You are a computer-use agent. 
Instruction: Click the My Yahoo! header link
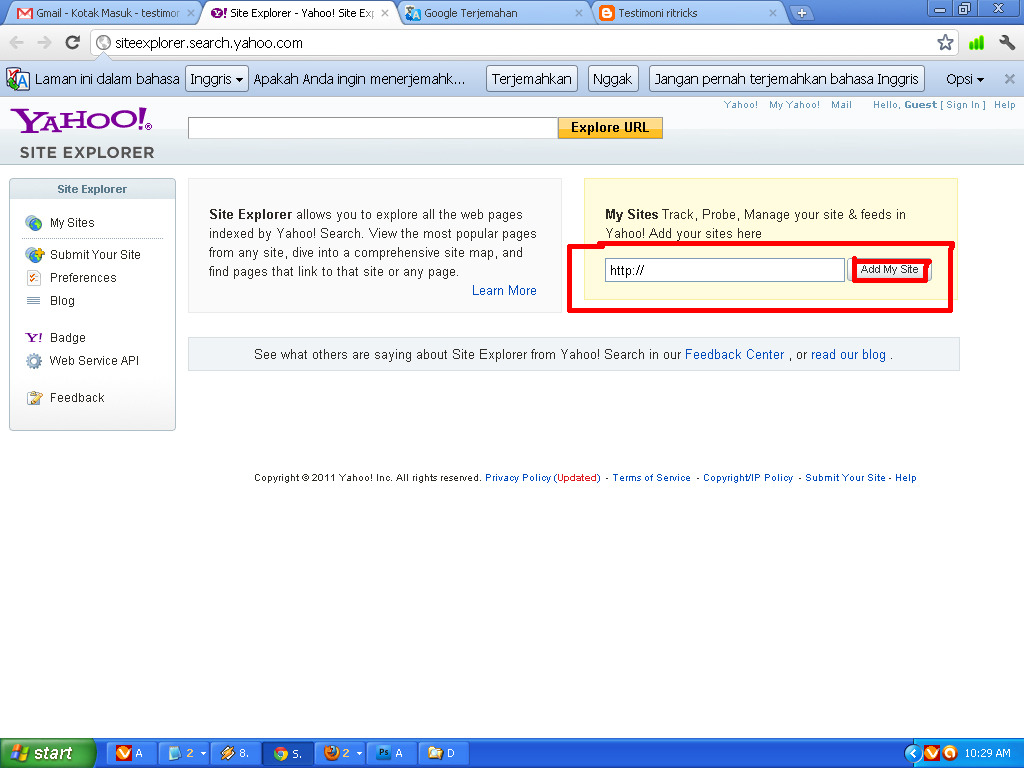[794, 104]
